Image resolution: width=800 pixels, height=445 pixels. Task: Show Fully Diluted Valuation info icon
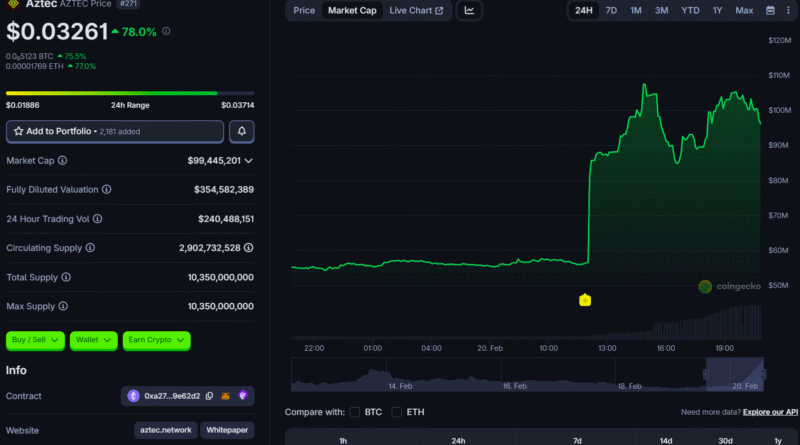point(107,189)
